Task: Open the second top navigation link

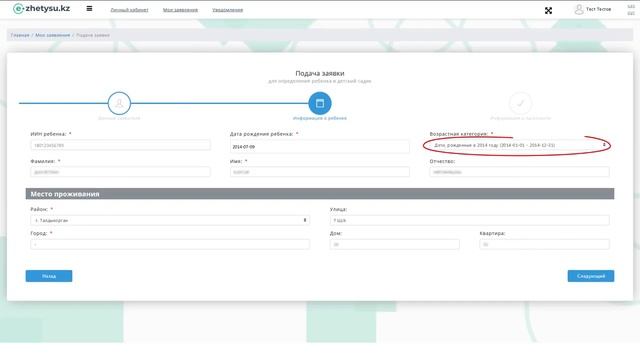Action: pyautogui.click(x=180, y=10)
